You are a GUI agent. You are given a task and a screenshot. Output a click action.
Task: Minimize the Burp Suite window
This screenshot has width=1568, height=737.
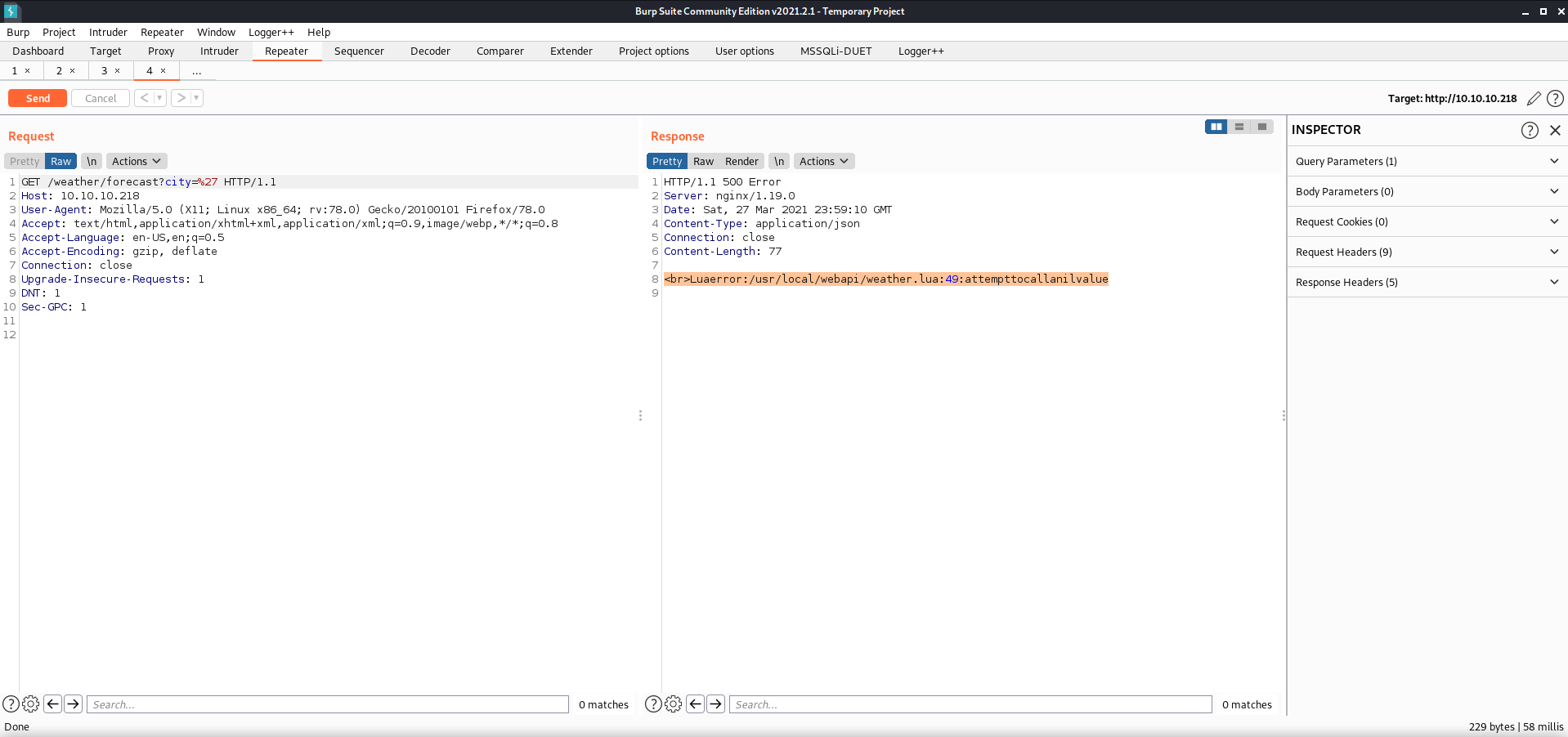click(1525, 11)
